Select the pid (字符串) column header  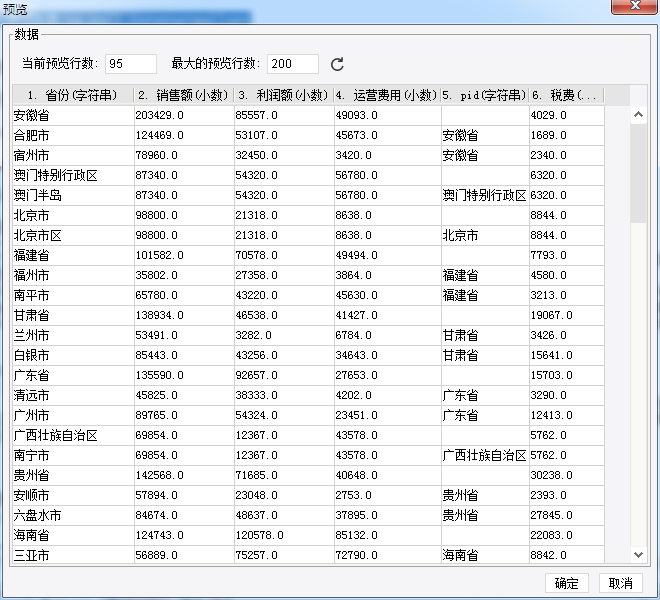tap(485, 95)
